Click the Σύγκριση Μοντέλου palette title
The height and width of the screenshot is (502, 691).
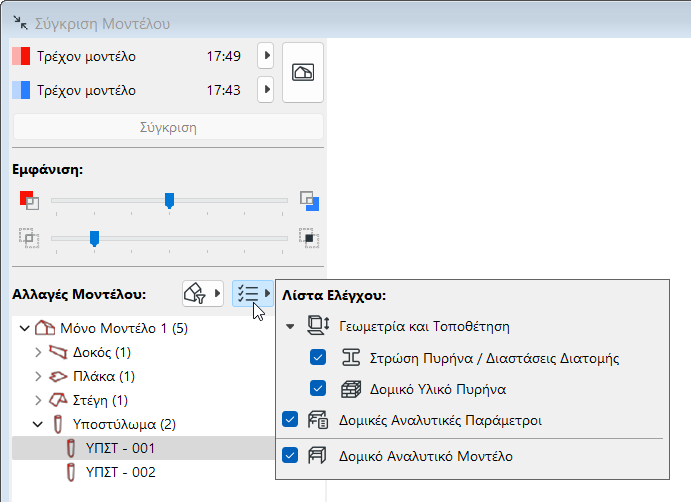[102, 24]
